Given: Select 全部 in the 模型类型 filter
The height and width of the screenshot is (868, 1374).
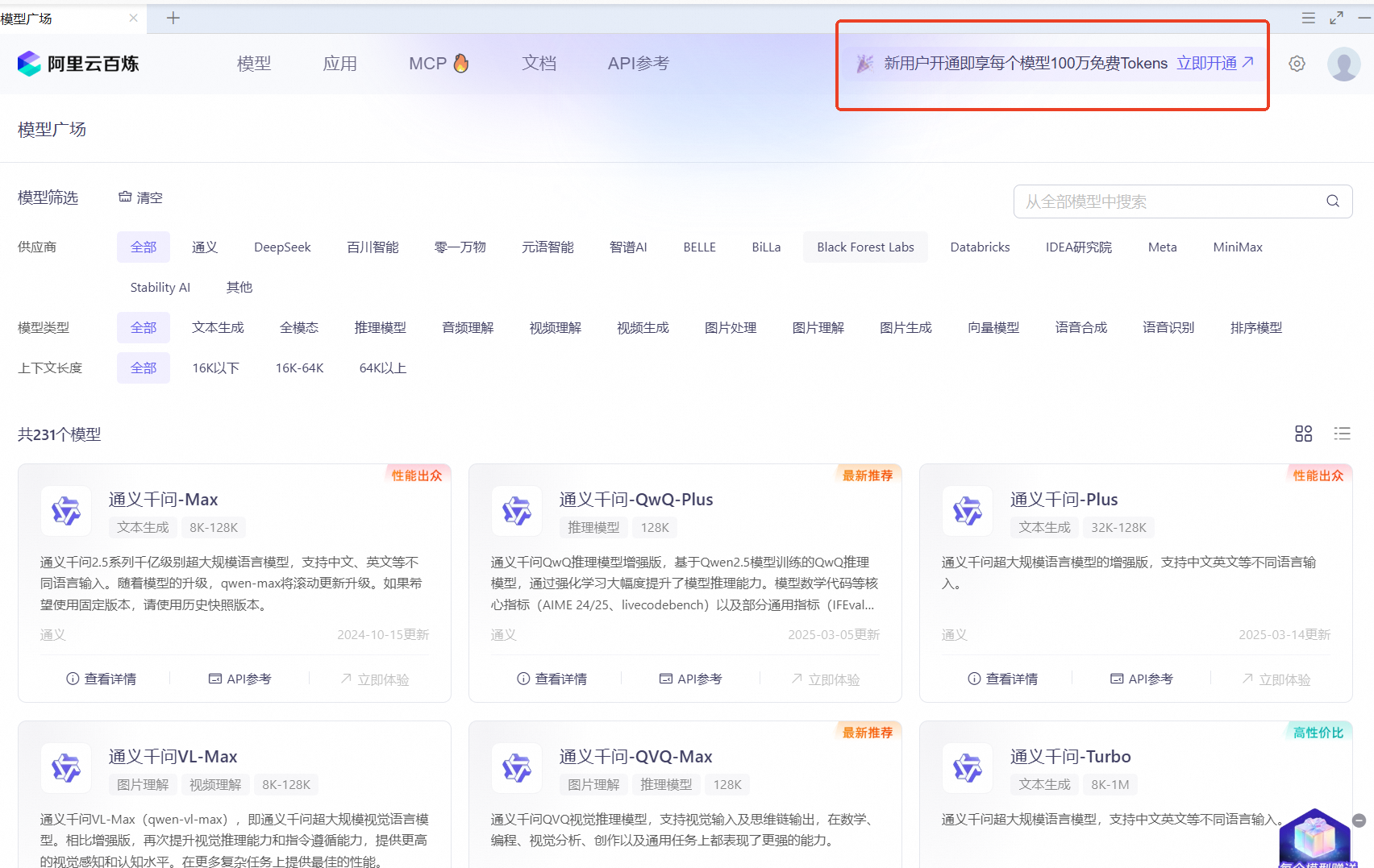Looking at the screenshot, I should (x=144, y=327).
